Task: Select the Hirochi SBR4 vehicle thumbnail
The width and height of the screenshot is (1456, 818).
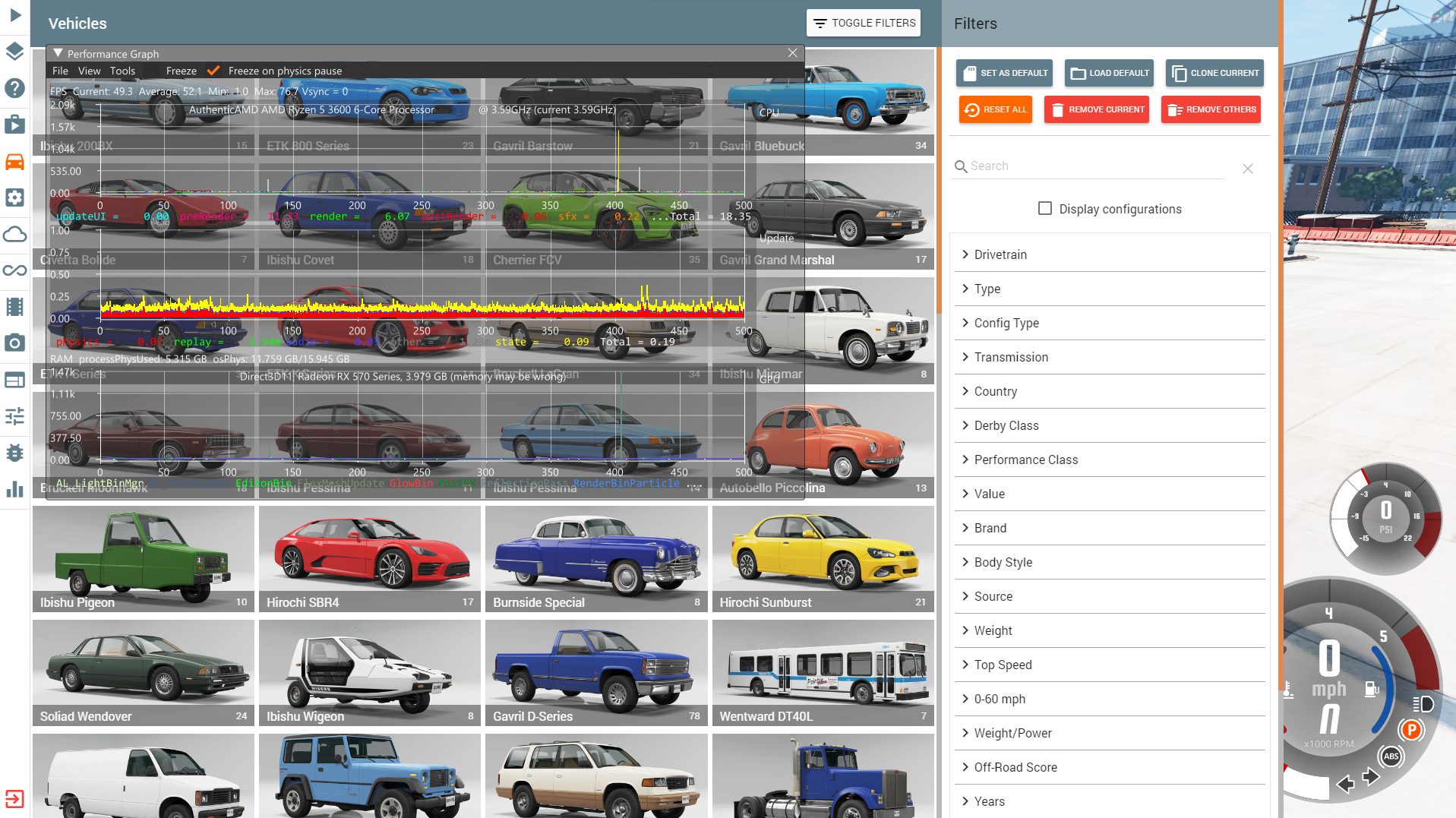Action: click(370, 559)
